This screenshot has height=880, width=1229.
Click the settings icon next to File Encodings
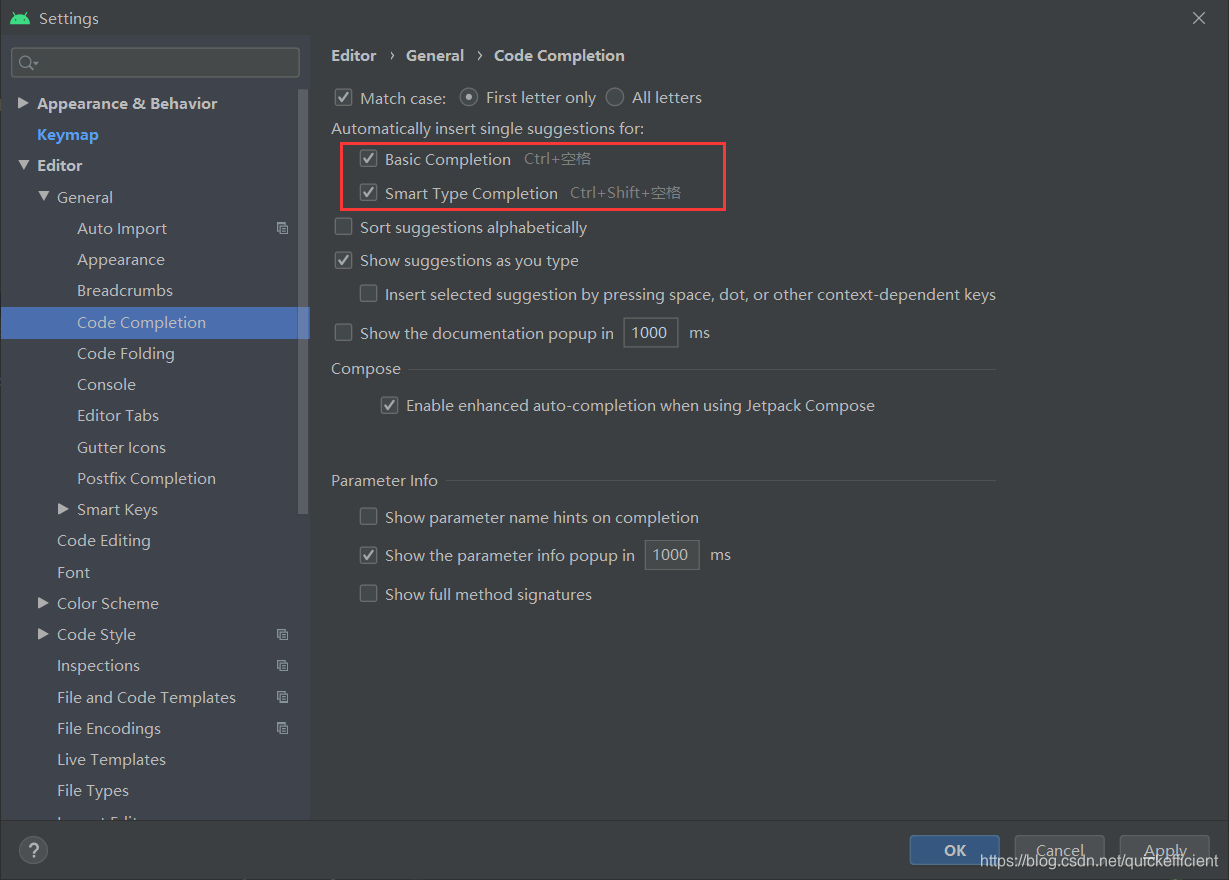click(x=282, y=728)
